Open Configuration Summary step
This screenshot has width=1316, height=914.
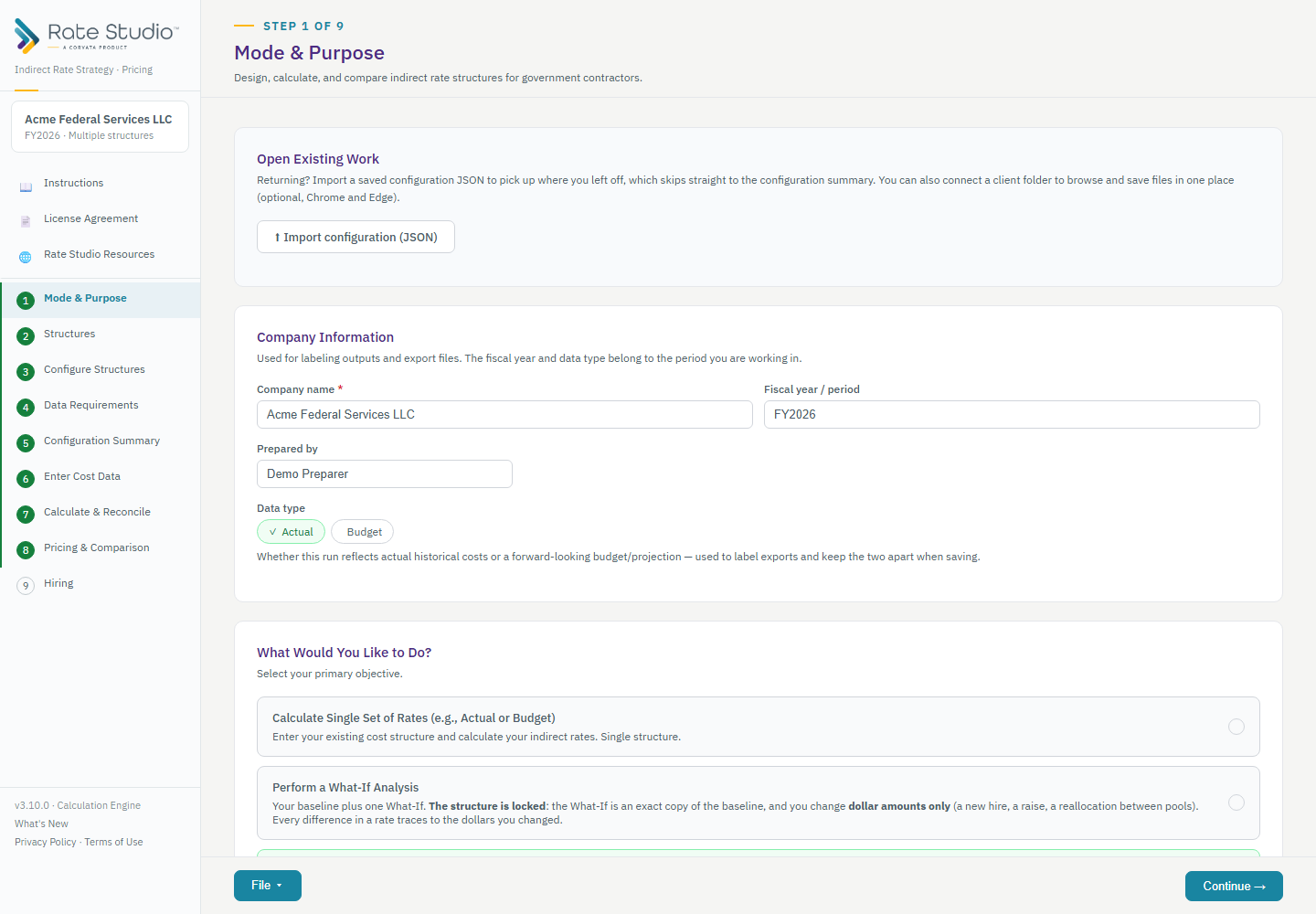(x=101, y=441)
